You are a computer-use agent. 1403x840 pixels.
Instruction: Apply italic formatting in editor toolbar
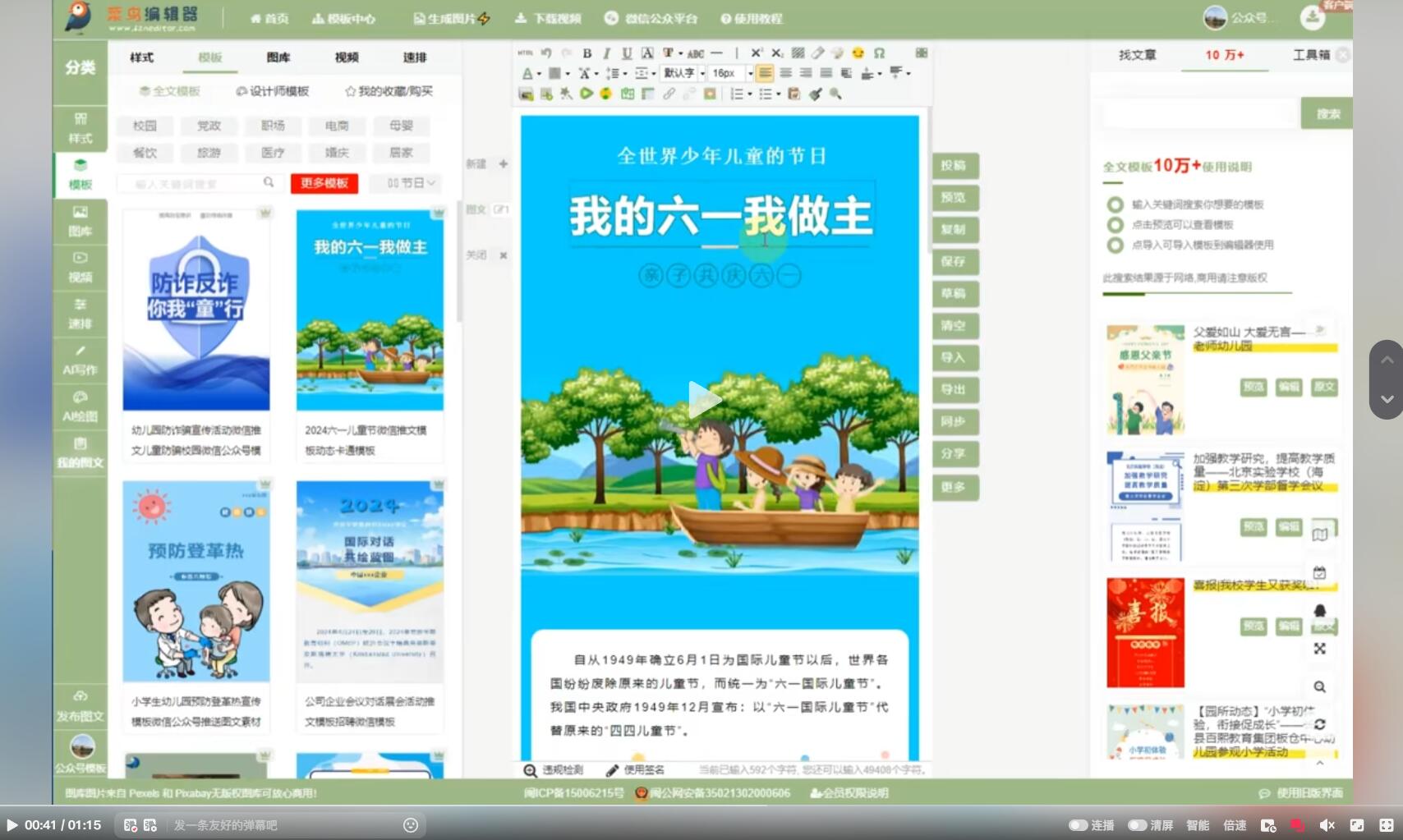point(607,53)
